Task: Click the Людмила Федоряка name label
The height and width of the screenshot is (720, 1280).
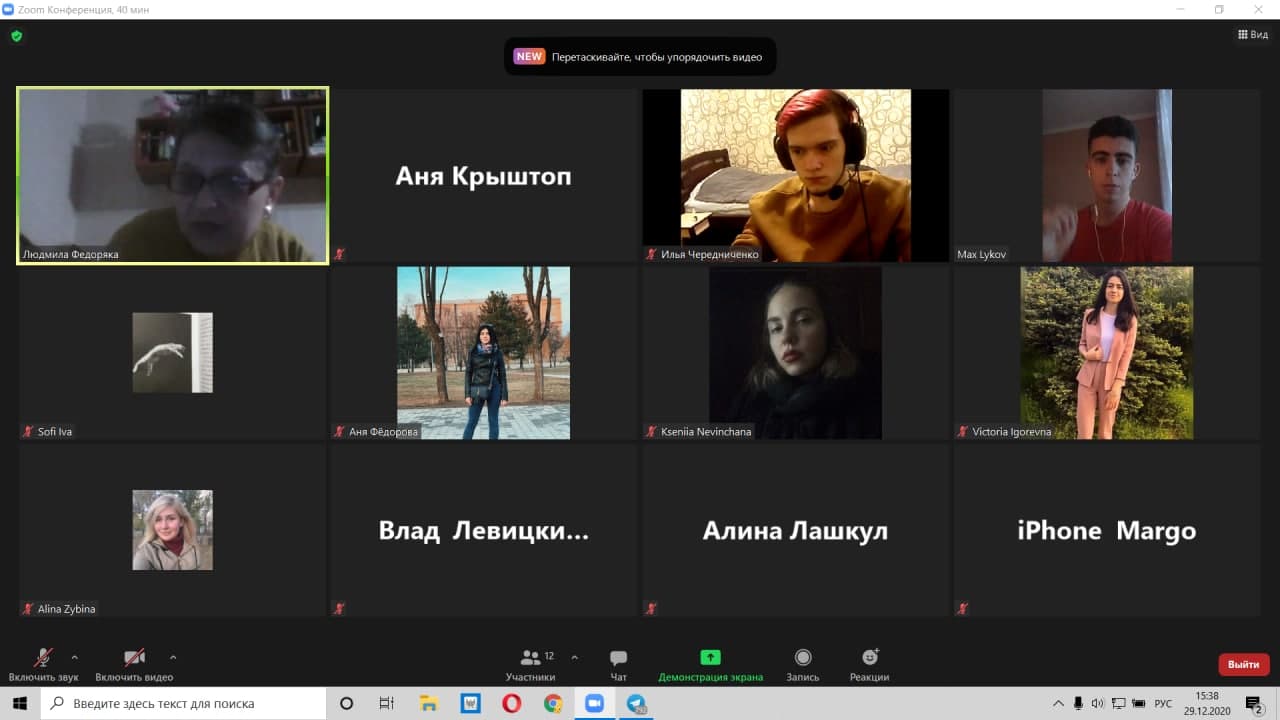Action: tap(70, 254)
